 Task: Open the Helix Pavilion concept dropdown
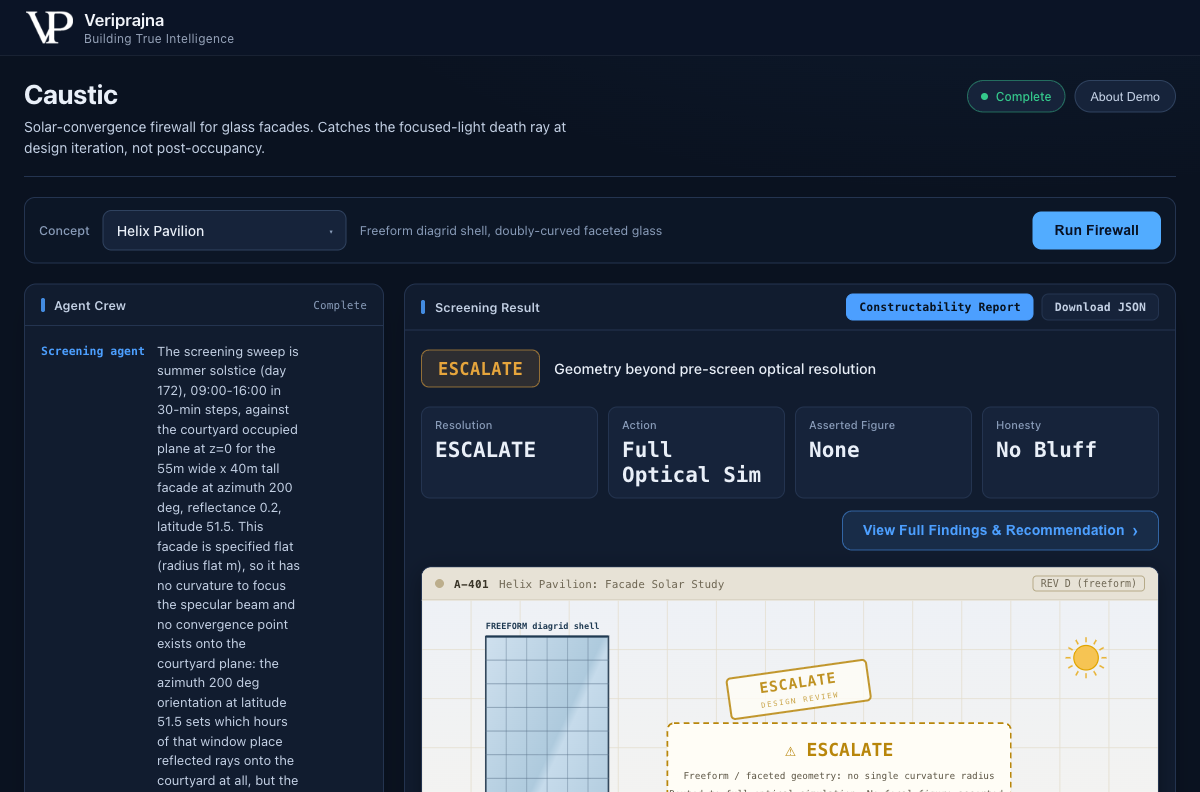pyautogui.click(x=224, y=230)
